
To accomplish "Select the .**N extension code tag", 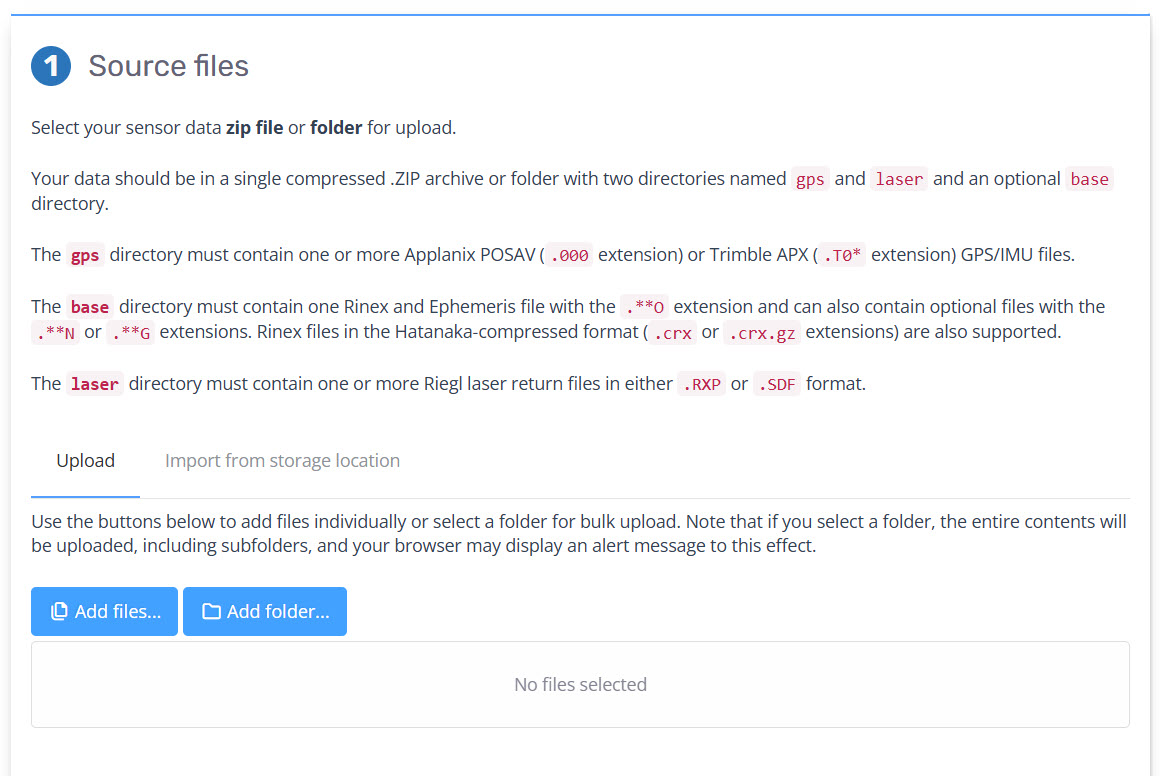I will [x=54, y=333].
